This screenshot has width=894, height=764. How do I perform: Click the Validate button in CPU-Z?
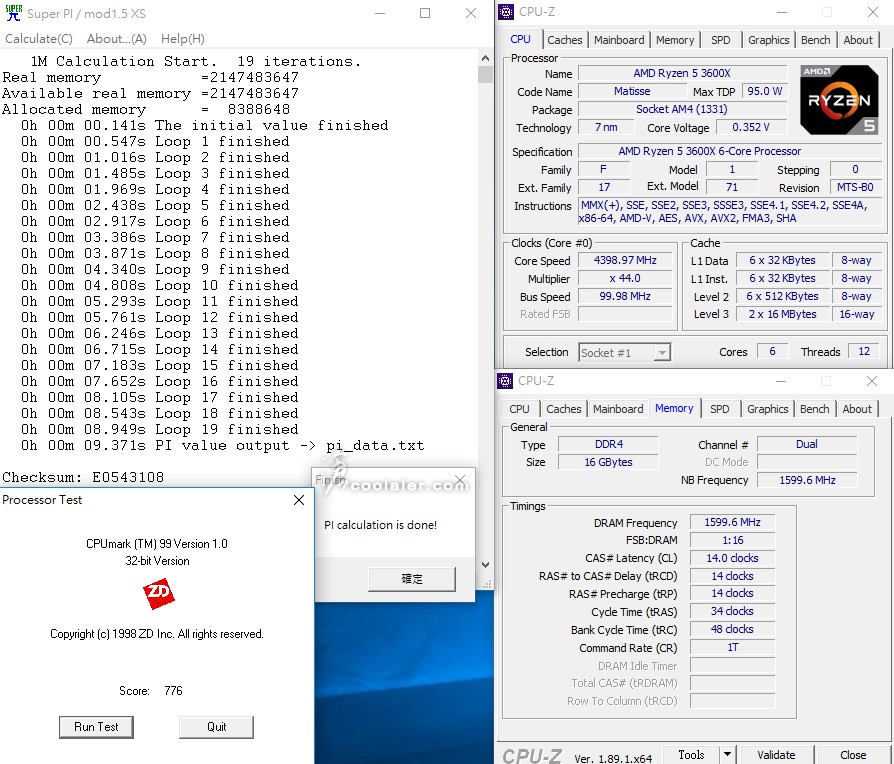[x=776, y=754]
